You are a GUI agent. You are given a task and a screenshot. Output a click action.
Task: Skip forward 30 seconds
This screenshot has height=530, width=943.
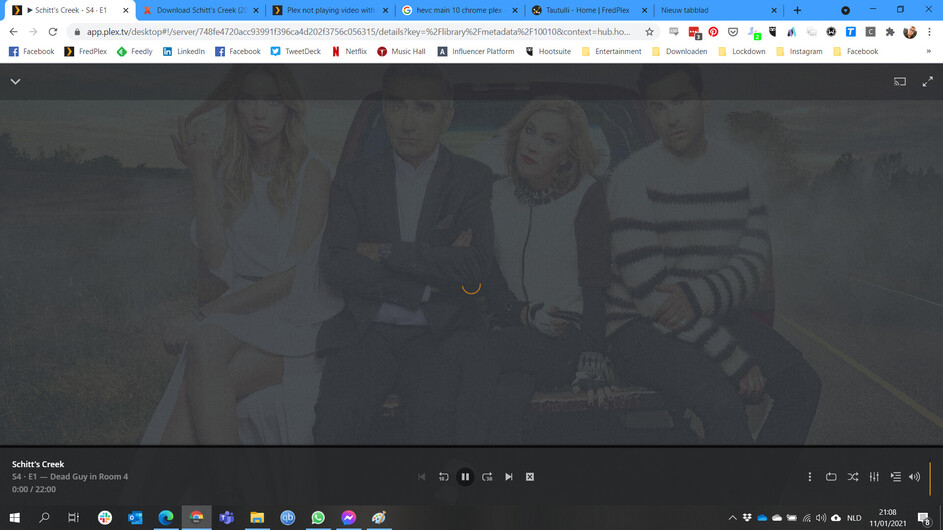coord(487,476)
